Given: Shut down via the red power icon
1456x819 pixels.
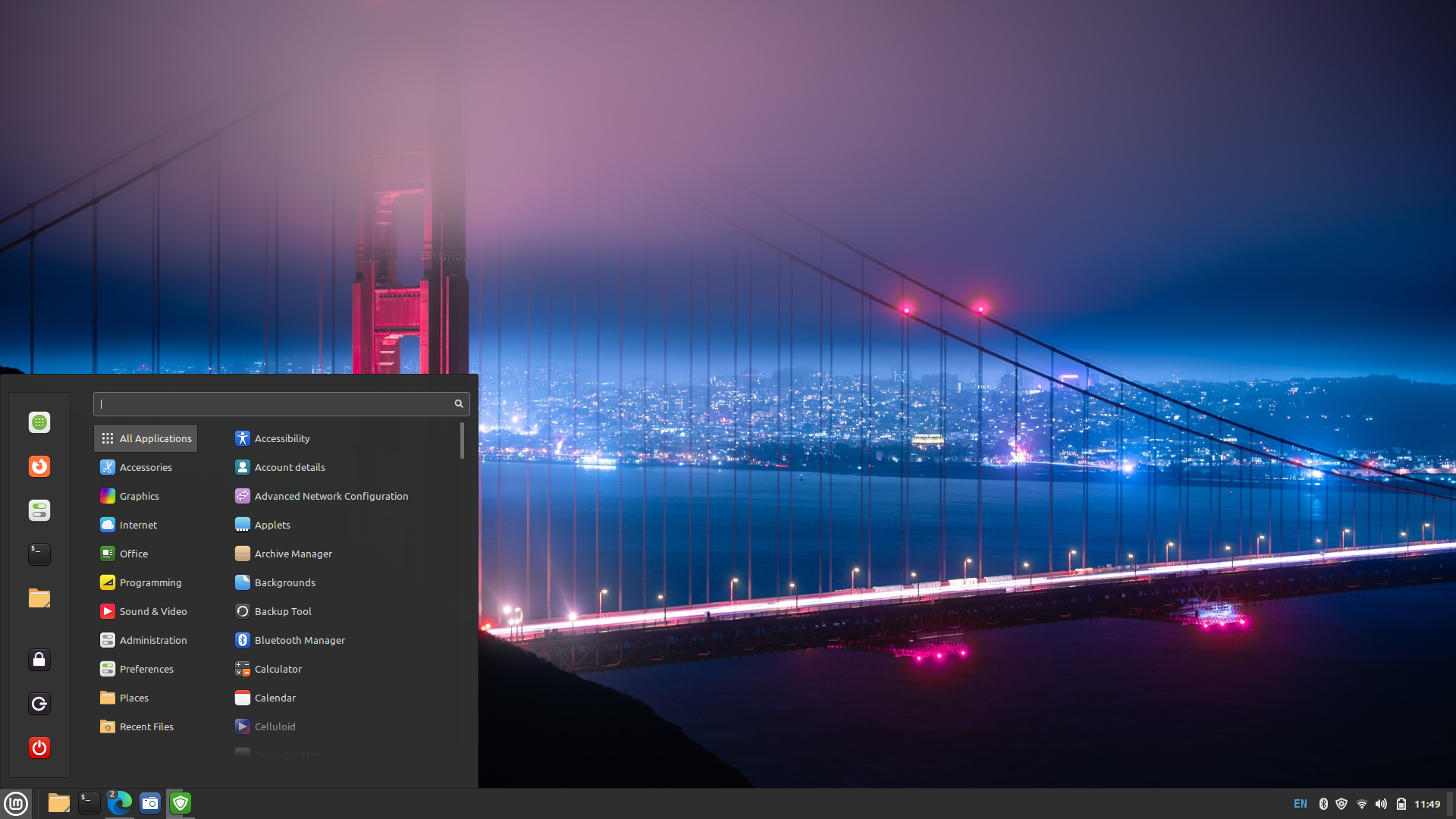Looking at the screenshot, I should pyautogui.click(x=39, y=747).
